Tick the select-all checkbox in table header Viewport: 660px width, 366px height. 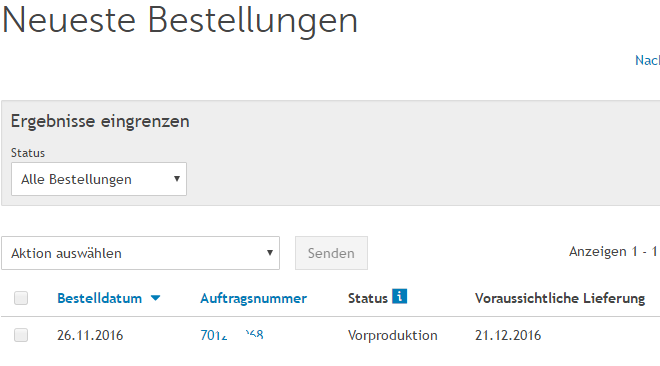pyautogui.click(x=21, y=298)
